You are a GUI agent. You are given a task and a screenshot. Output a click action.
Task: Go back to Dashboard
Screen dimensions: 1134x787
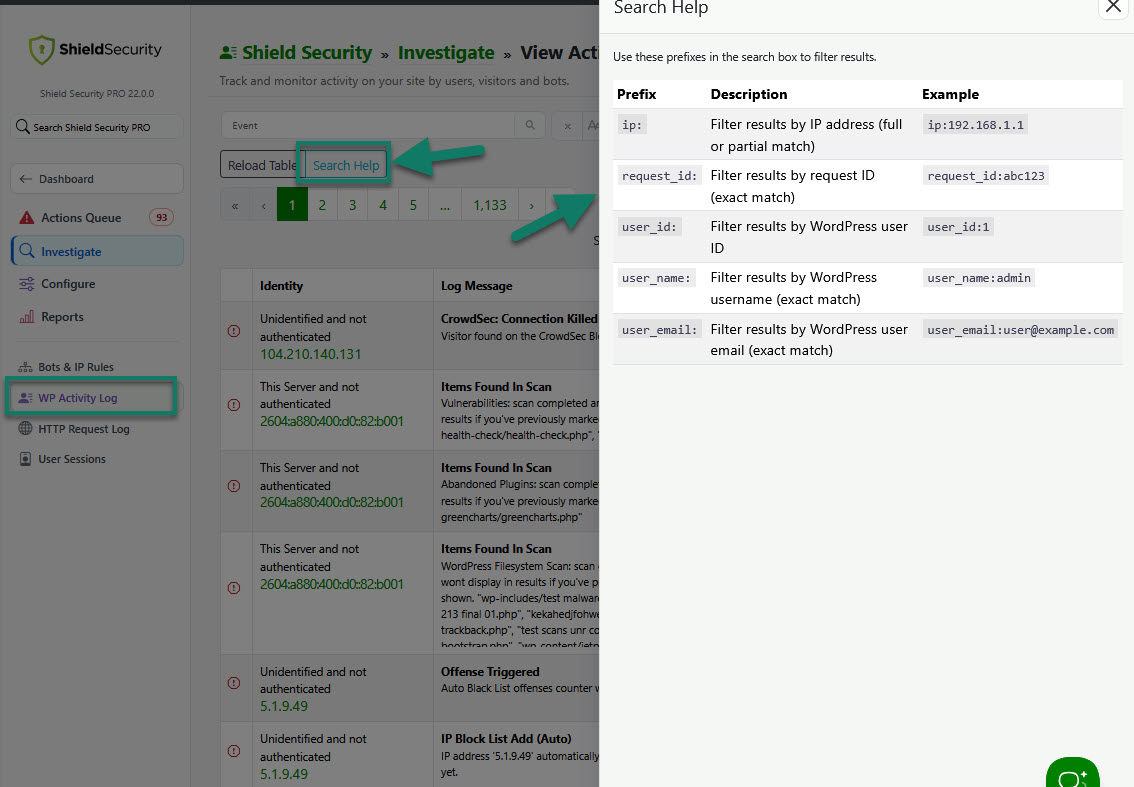(97, 179)
